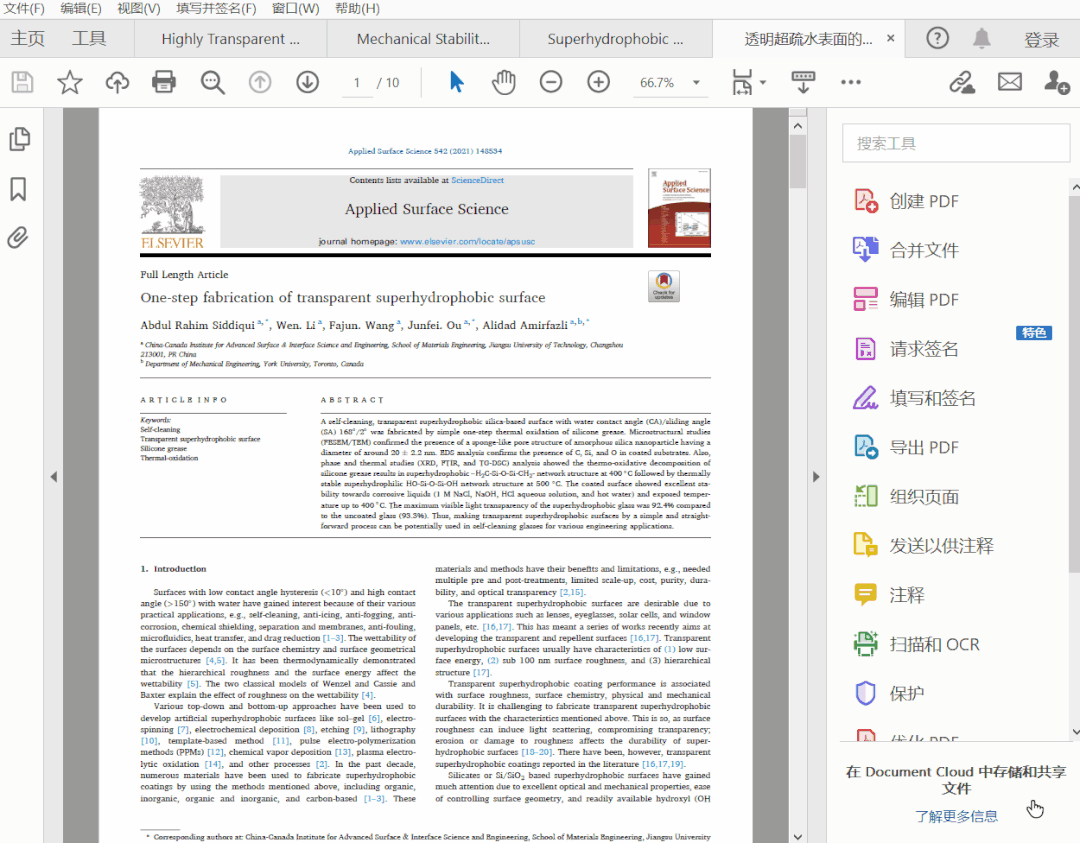
Task: Click the document scrollbar up arrow
Action: [x=798, y=126]
